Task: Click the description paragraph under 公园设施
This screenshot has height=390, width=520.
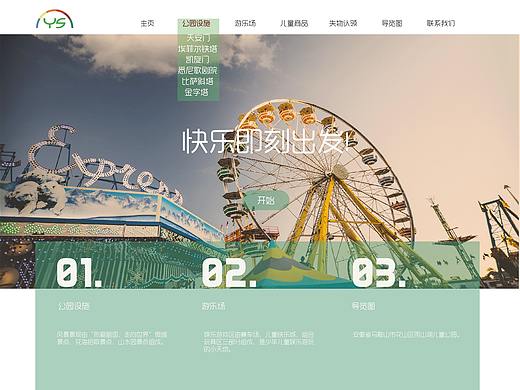Action: click(112, 338)
